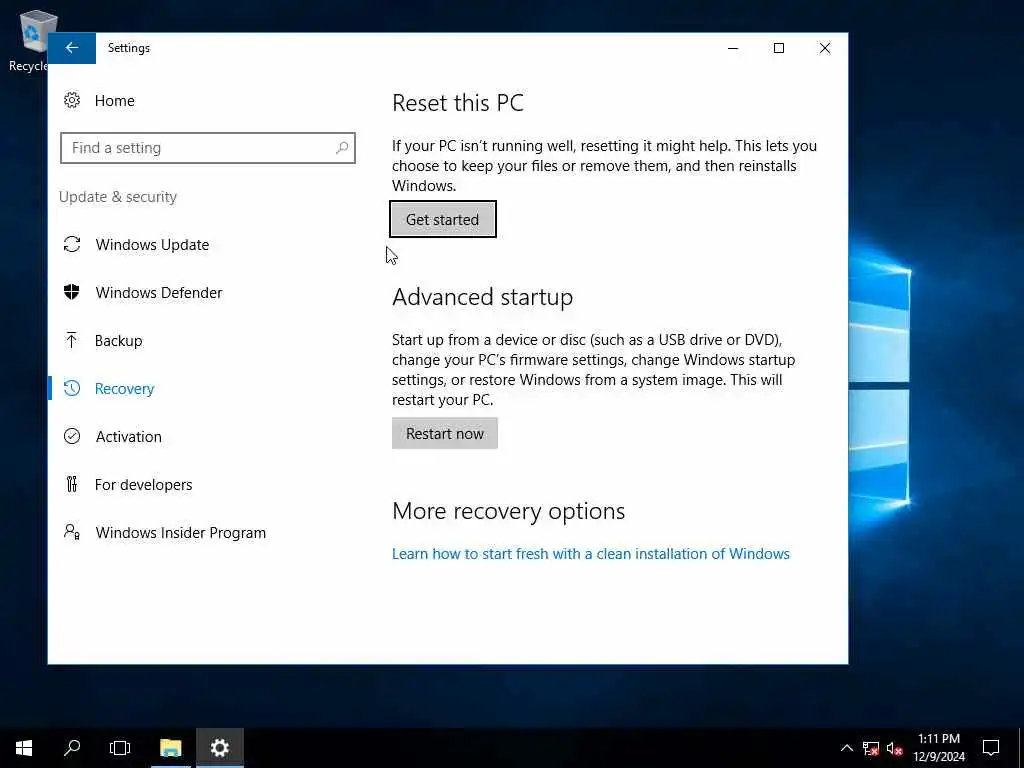Click the For developers tools icon
1024x768 pixels.
[x=72, y=484]
